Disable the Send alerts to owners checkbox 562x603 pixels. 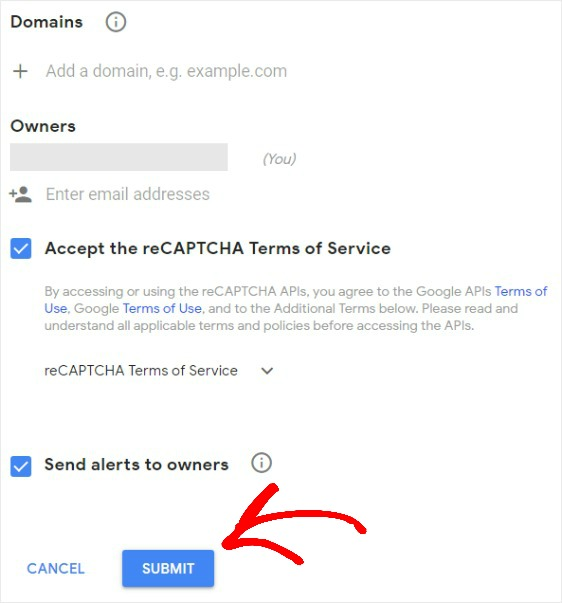click(21, 466)
